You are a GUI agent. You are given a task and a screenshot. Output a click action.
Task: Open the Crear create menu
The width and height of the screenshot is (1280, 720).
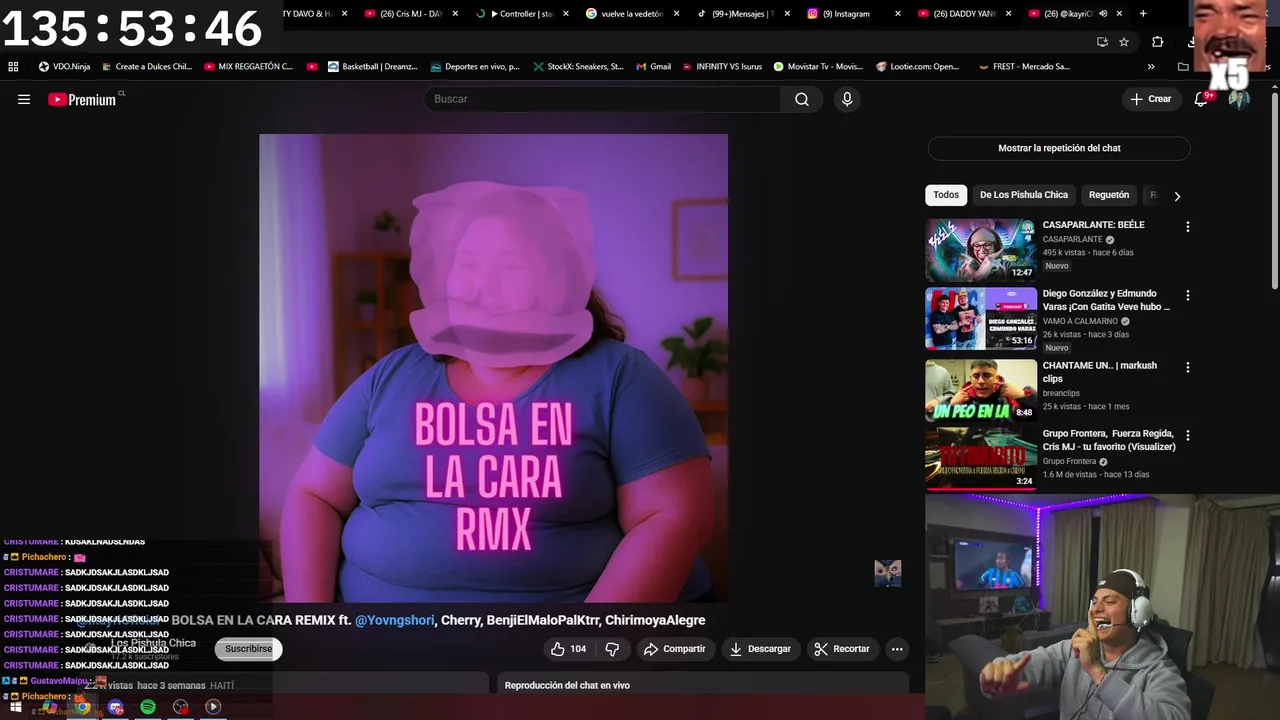pos(1151,99)
